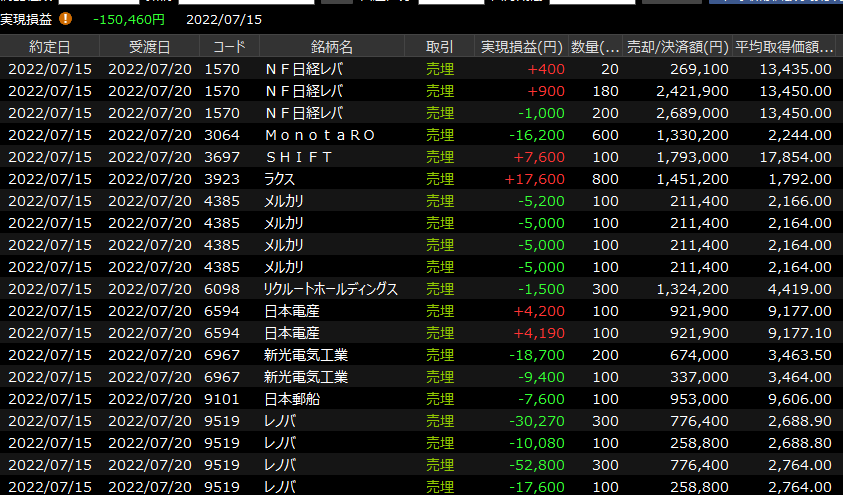Click the 平均取得価額 column header

(x=785, y=47)
